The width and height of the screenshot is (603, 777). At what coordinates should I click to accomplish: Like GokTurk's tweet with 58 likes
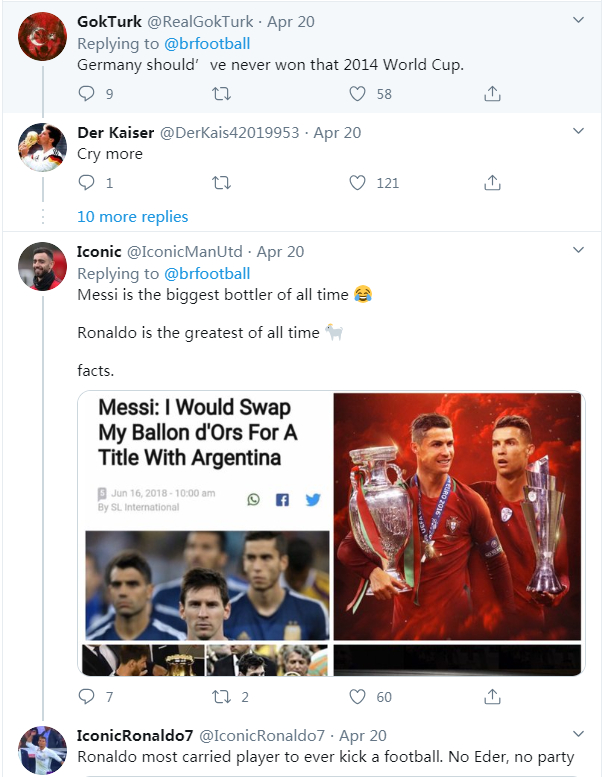point(358,94)
